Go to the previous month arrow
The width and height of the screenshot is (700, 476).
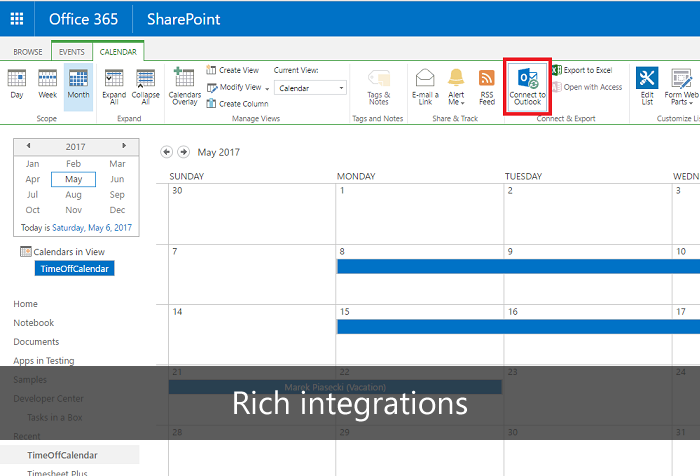(x=167, y=152)
